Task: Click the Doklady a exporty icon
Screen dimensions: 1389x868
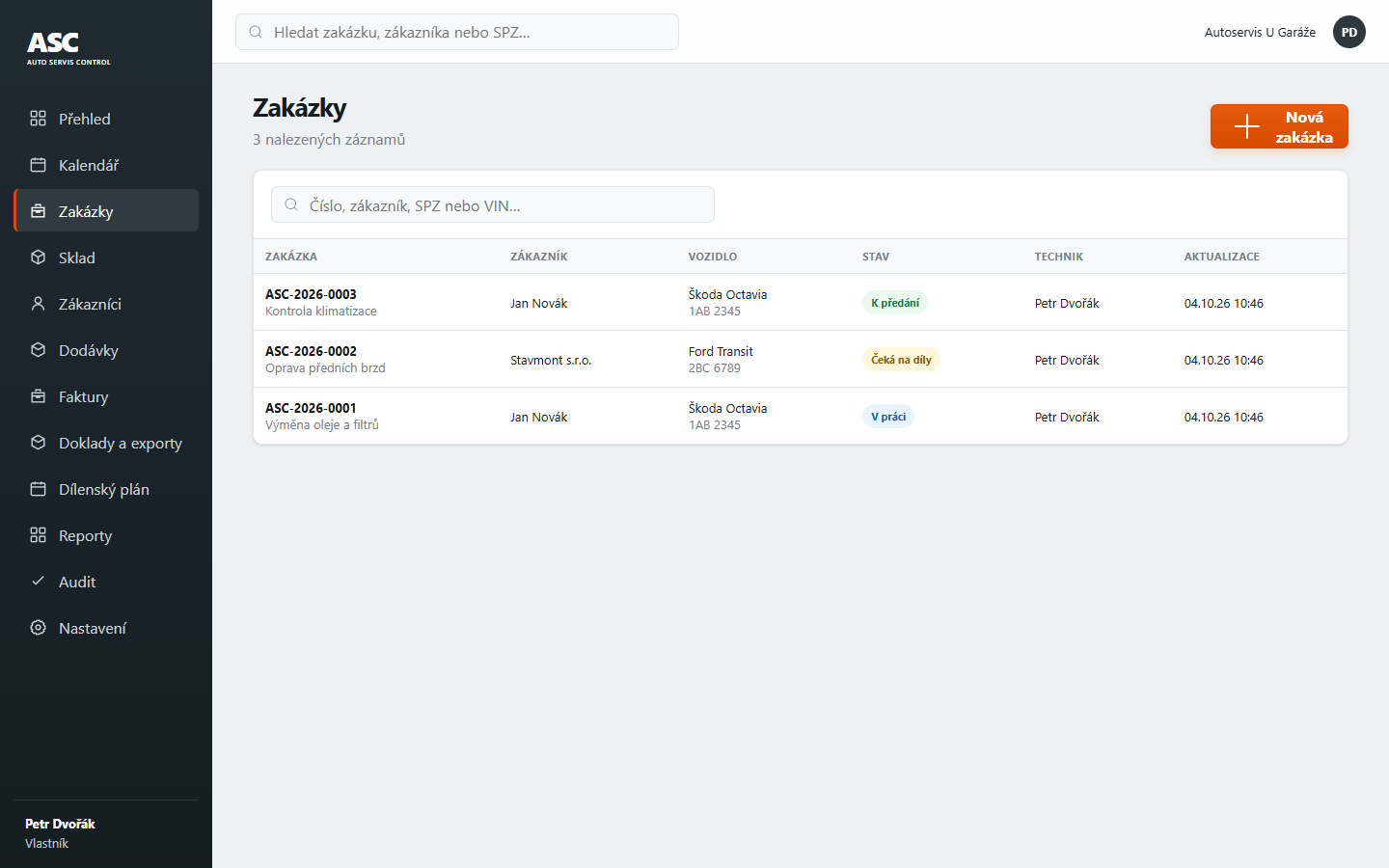Action: (38, 443)
